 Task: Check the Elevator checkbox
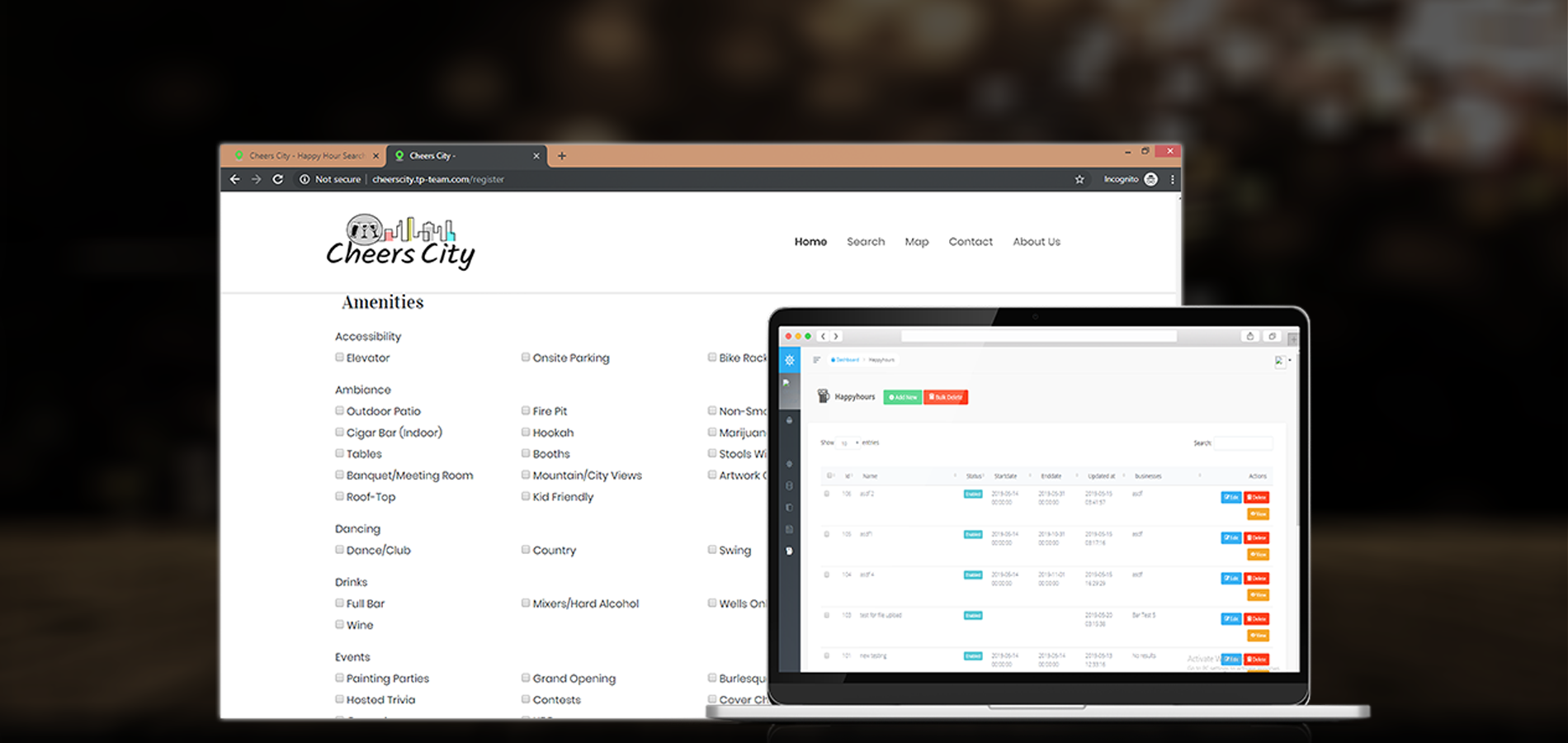pyautogui.click(x=339, y=357)
